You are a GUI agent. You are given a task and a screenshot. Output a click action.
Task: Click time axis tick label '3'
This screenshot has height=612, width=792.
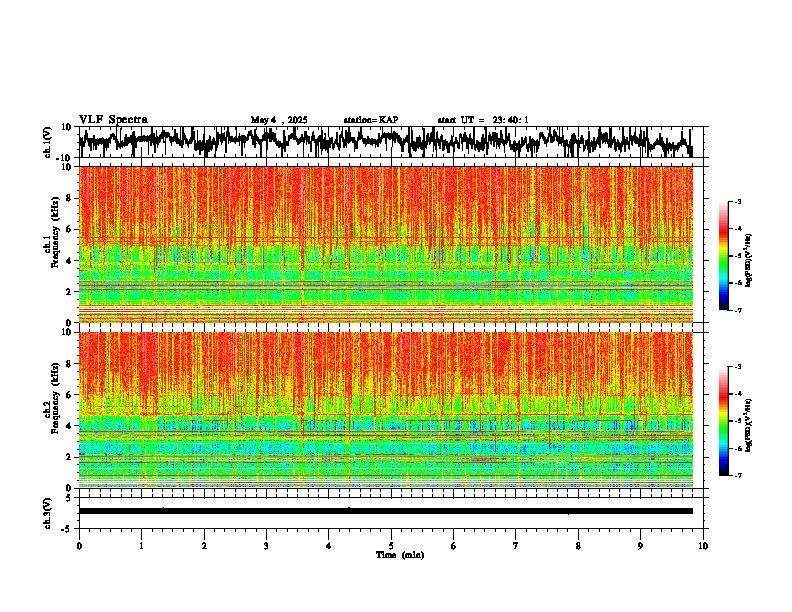pos(266,546)
